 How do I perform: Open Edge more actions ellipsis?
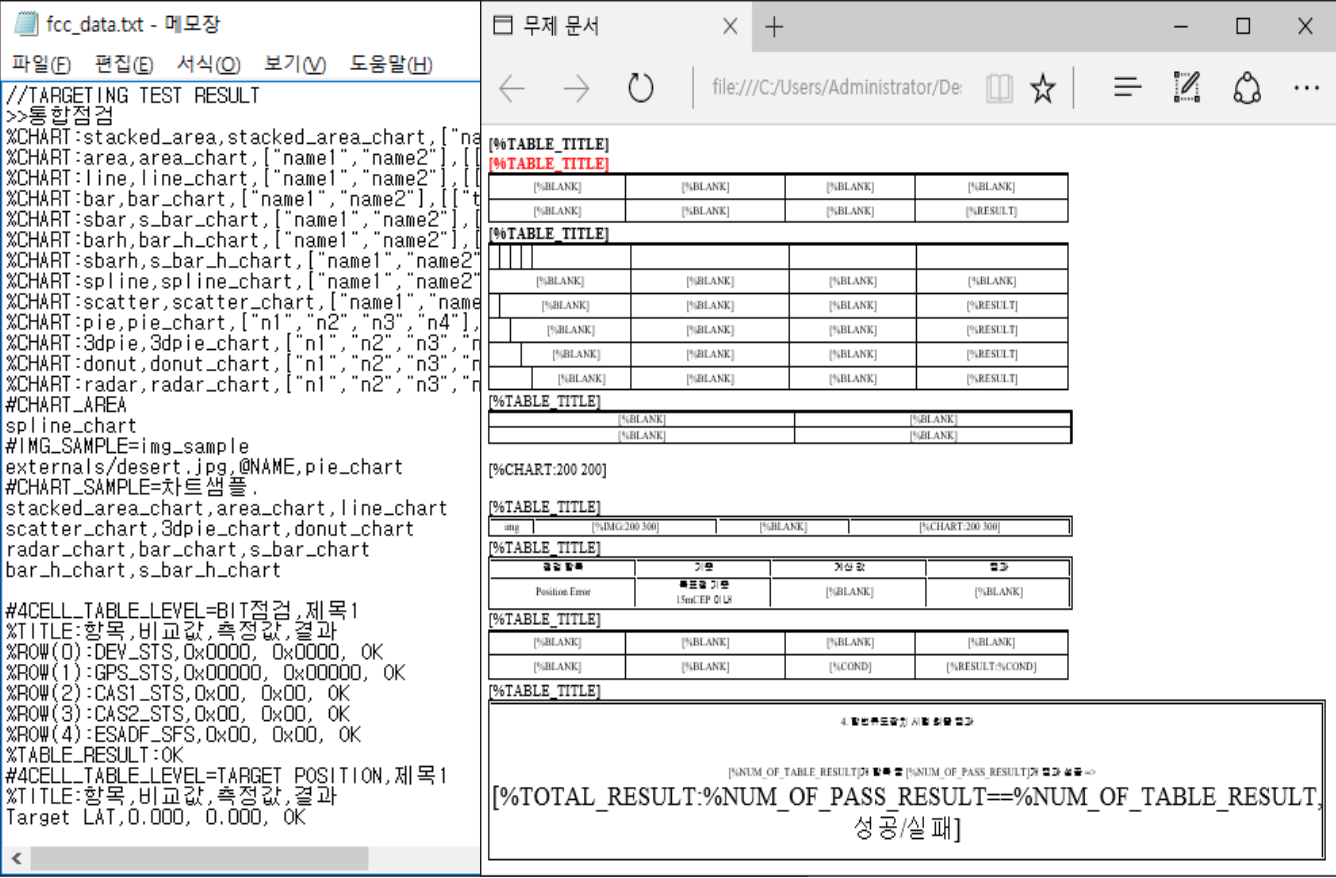[1306, 89]
